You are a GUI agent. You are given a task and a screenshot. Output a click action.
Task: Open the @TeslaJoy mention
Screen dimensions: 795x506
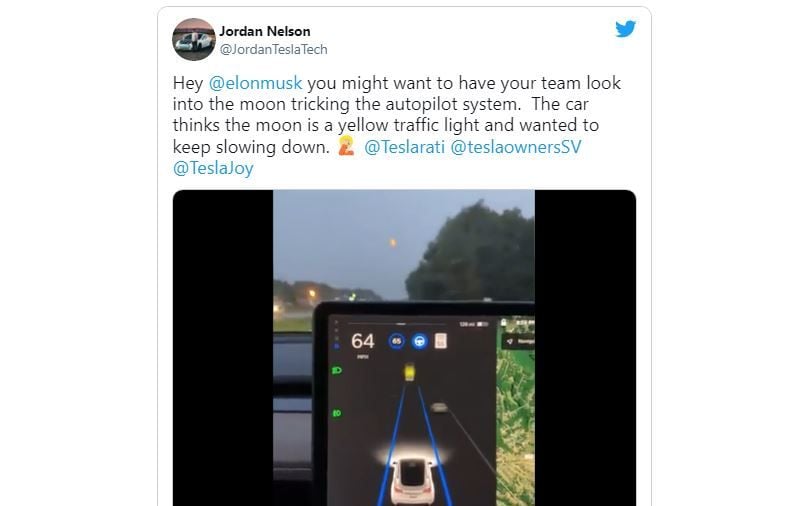pyautogui.click(x=213, y=168)
